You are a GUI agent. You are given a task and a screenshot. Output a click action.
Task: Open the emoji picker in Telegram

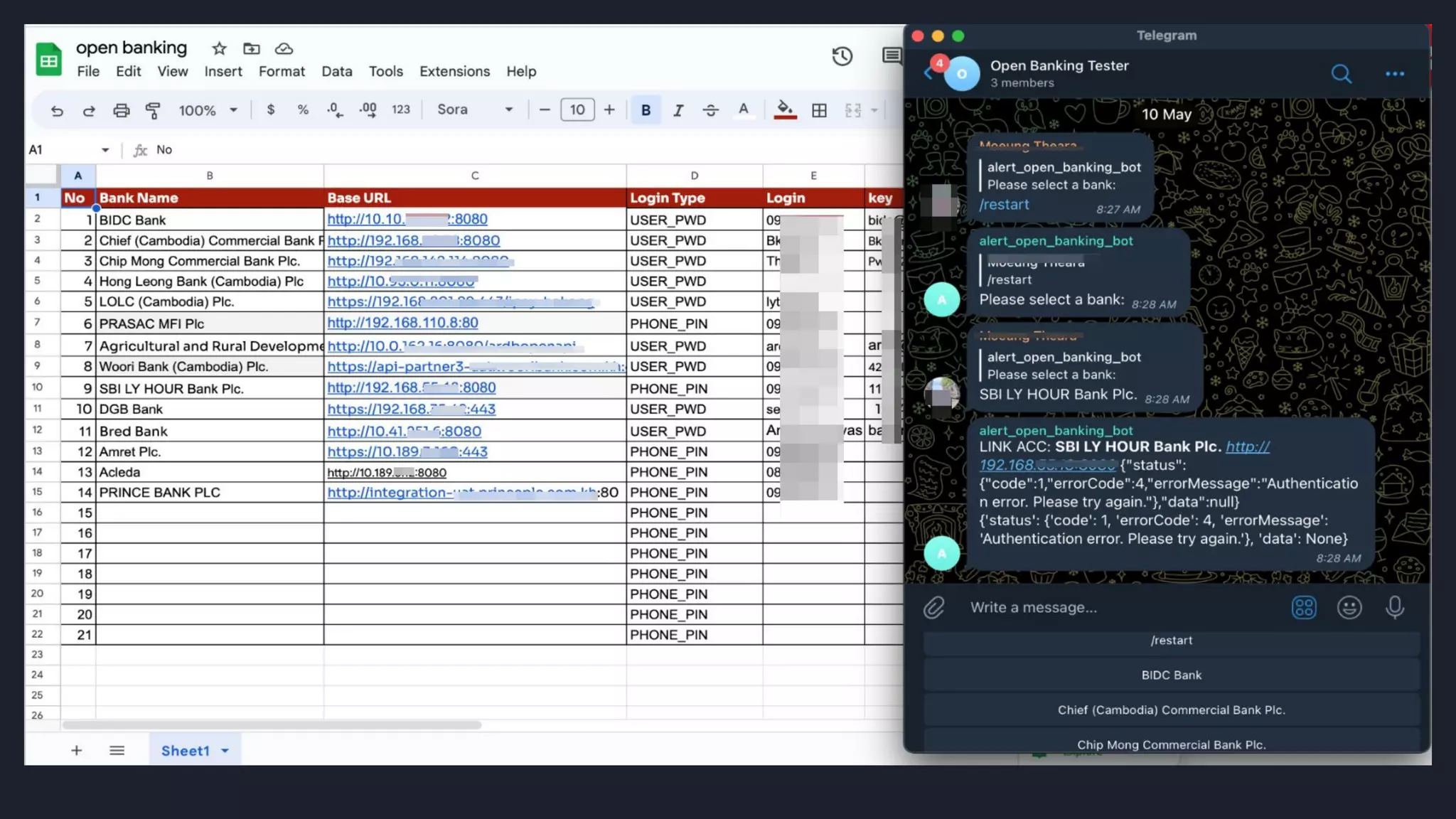click(1349, 608)
